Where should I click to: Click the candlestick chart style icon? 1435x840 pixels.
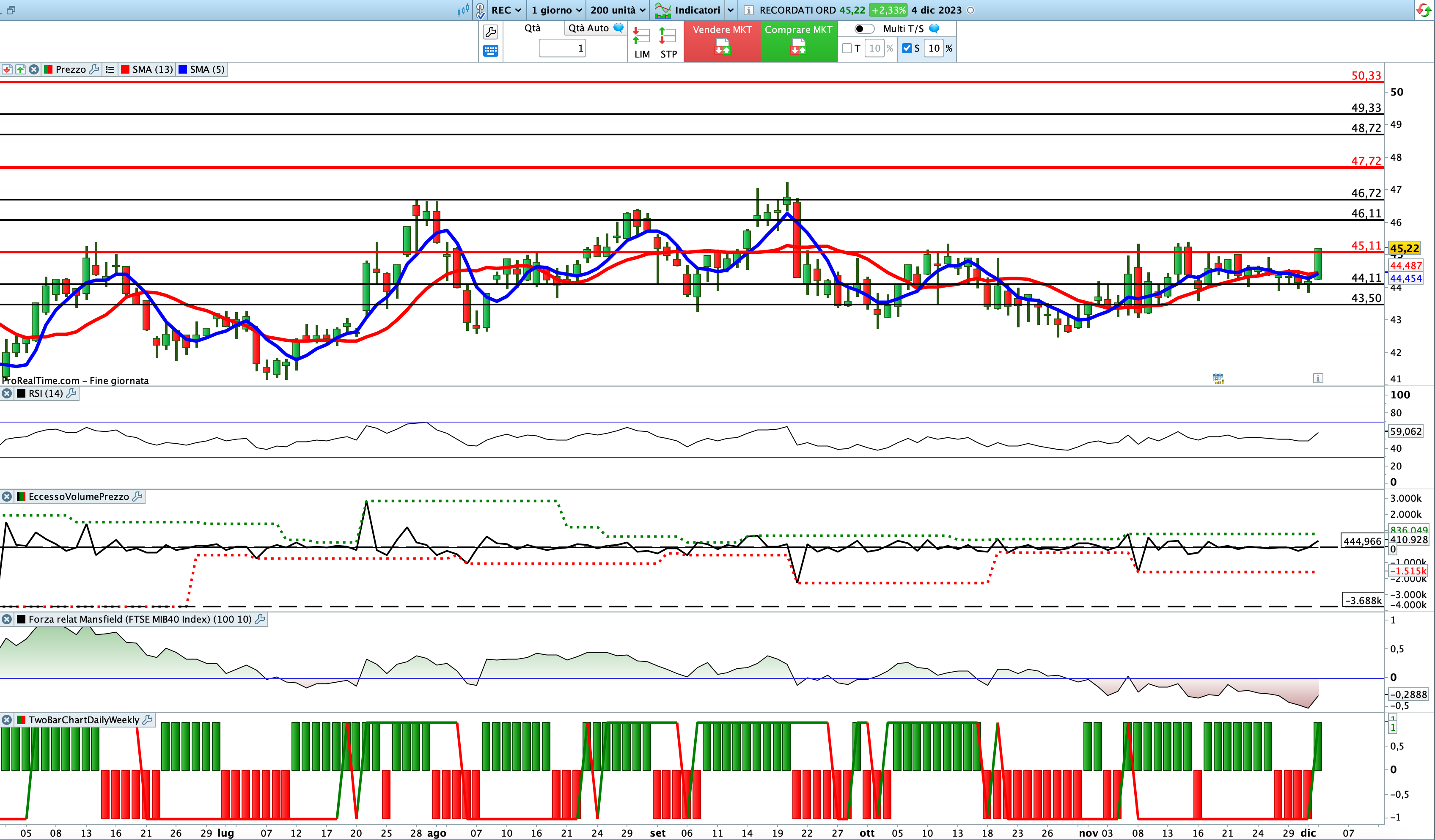tap(463, 10)
